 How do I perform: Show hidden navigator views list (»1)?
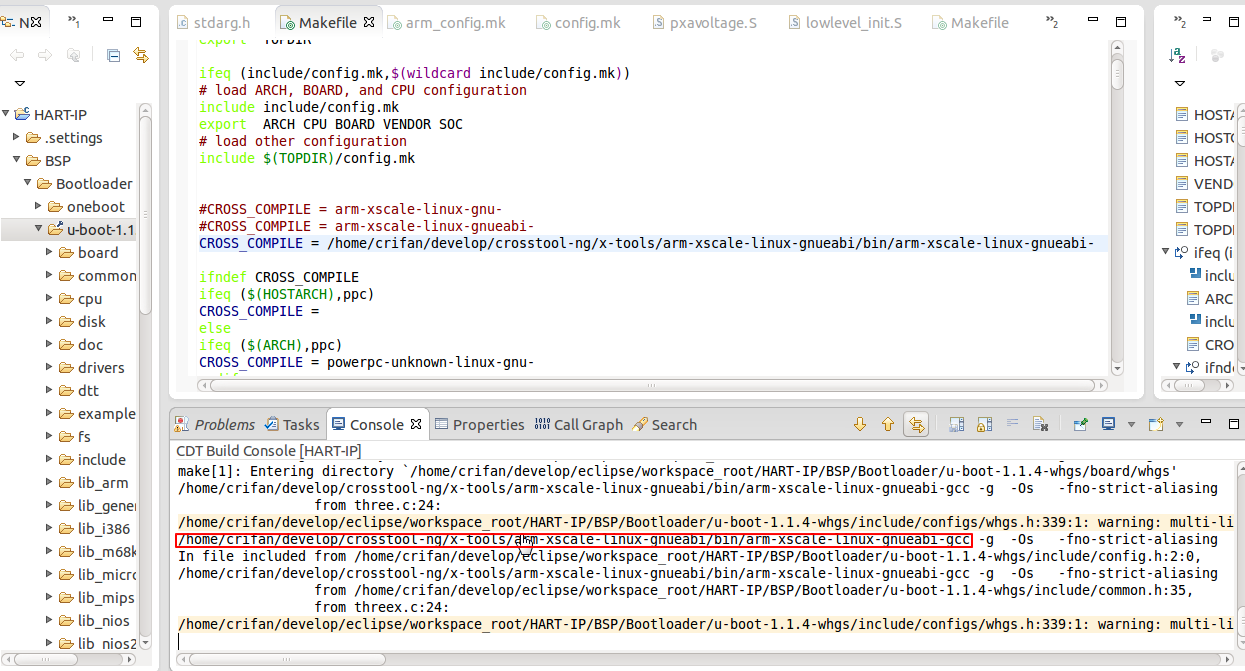point(74,22)
